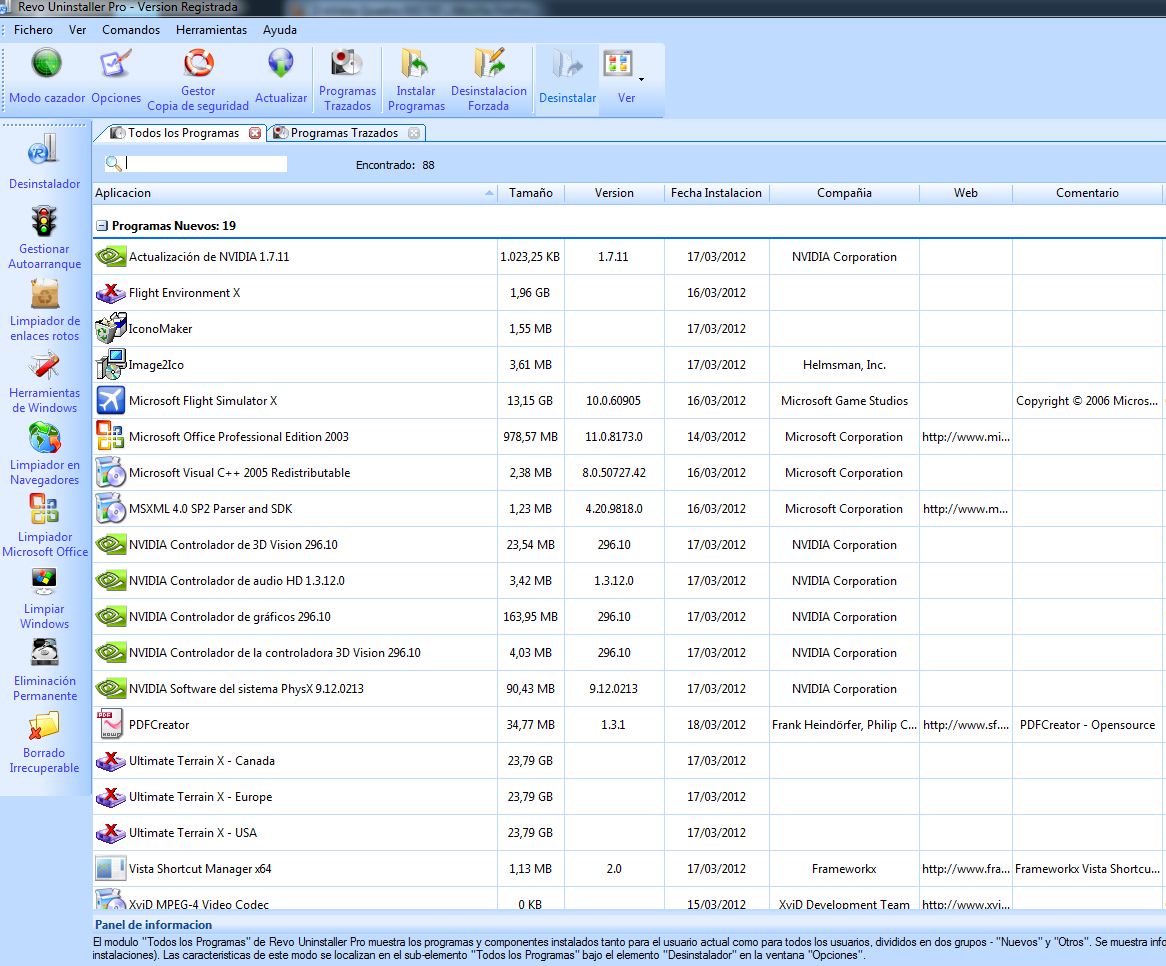
Task: Open the Herramientas menu
Action: pos(211,30)
